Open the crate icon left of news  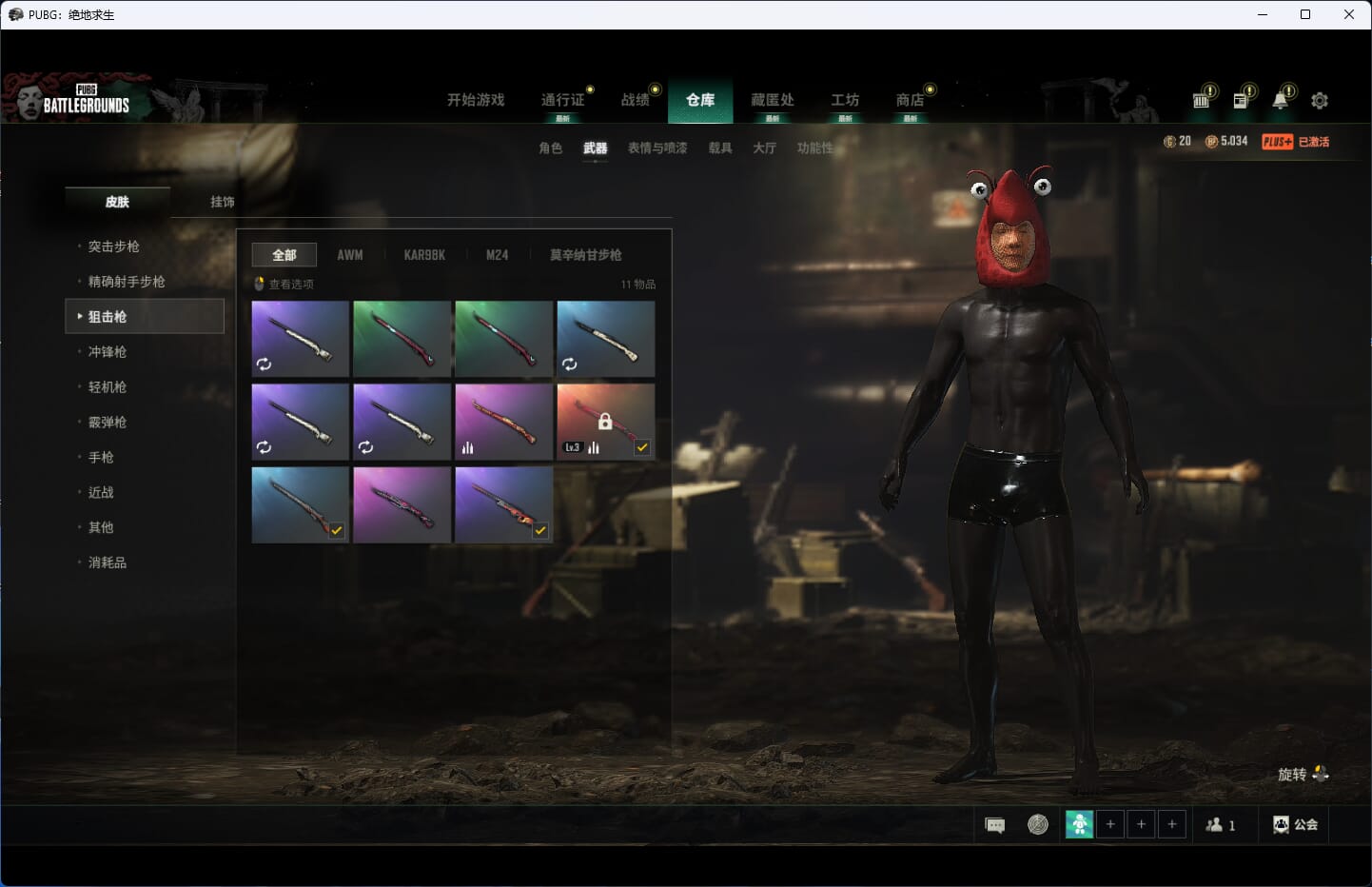[1202, 100]
